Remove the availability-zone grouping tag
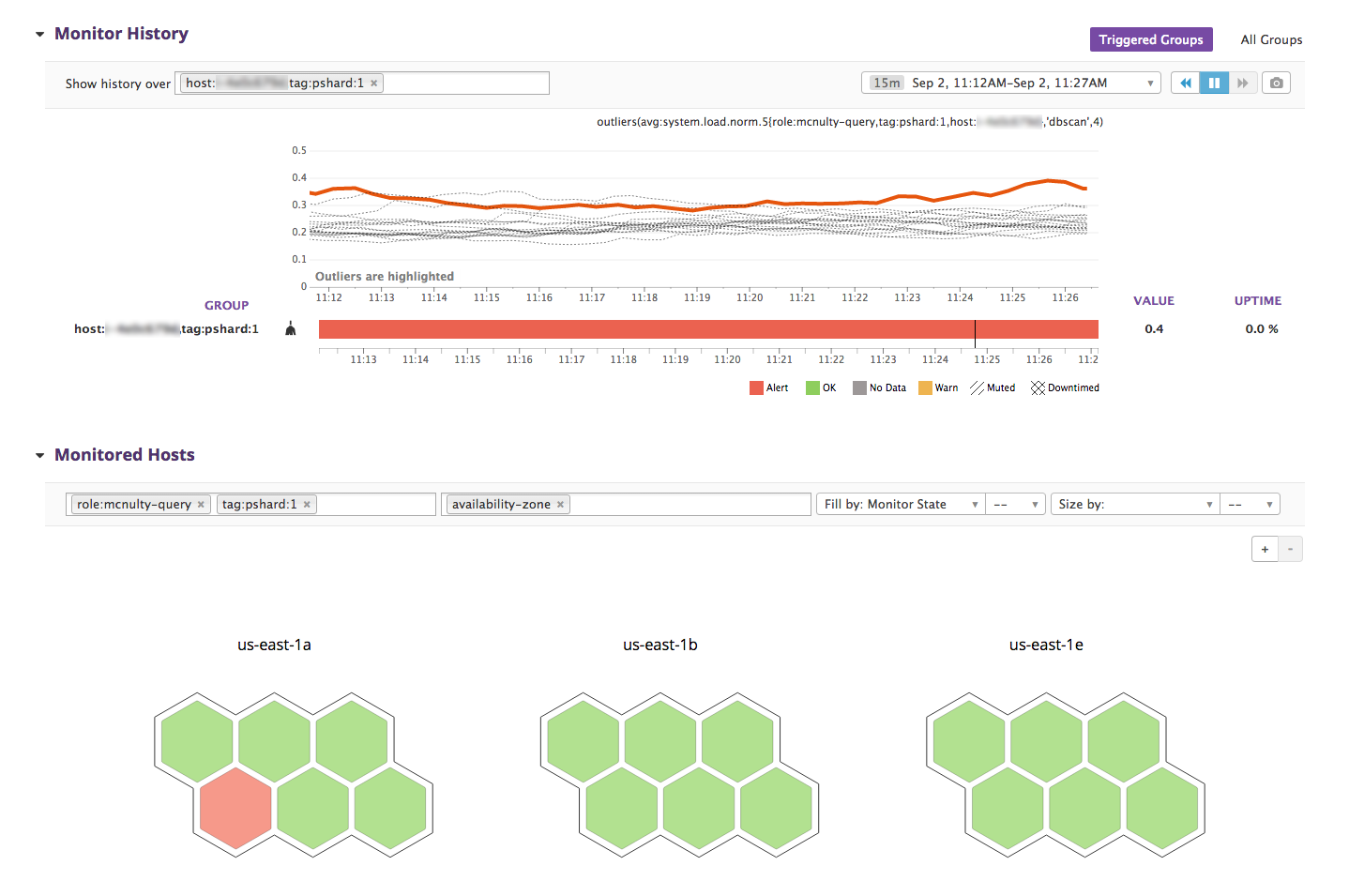 coord(561,505)
